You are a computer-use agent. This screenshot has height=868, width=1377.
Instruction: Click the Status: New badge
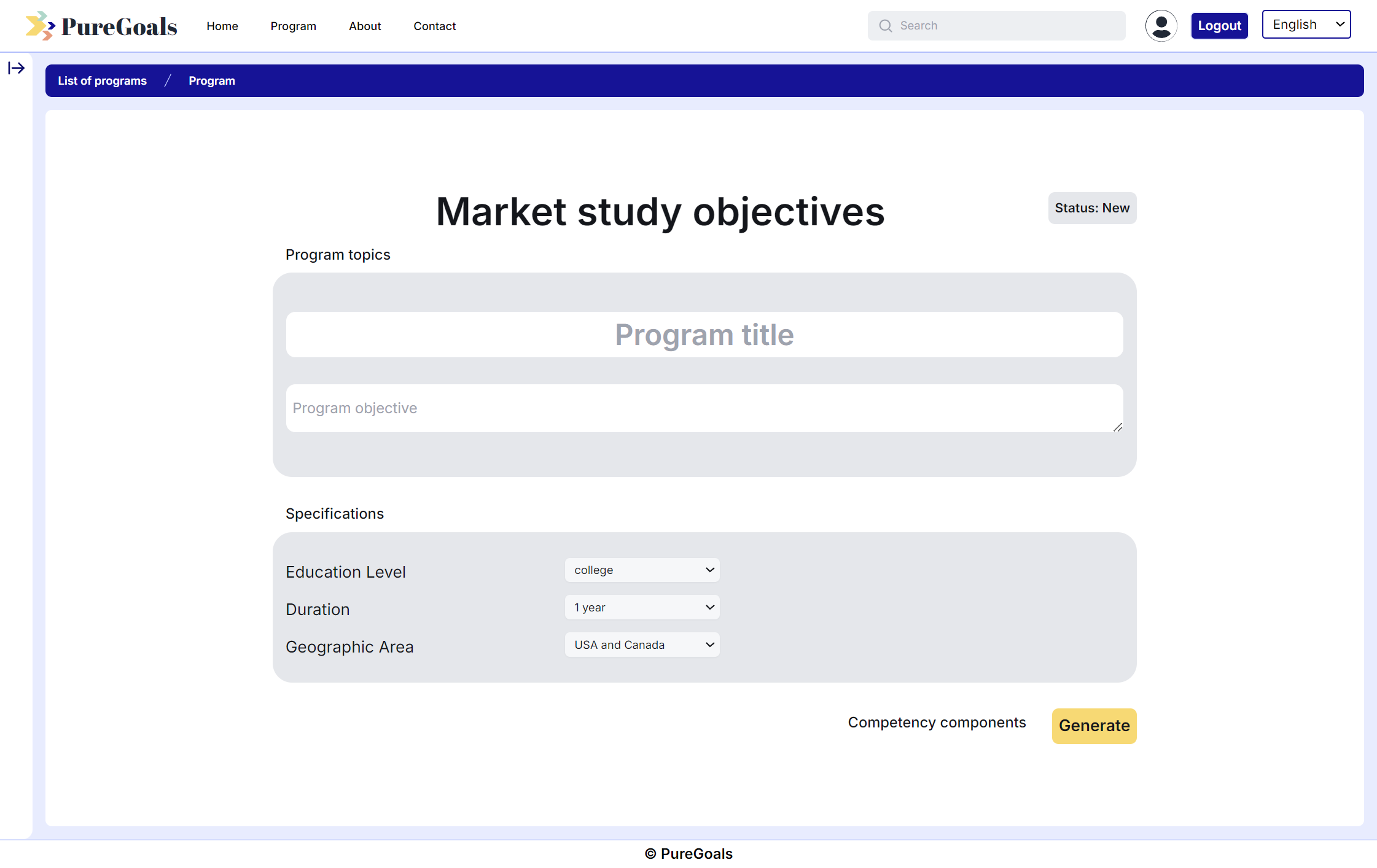tap(1091, 208)
